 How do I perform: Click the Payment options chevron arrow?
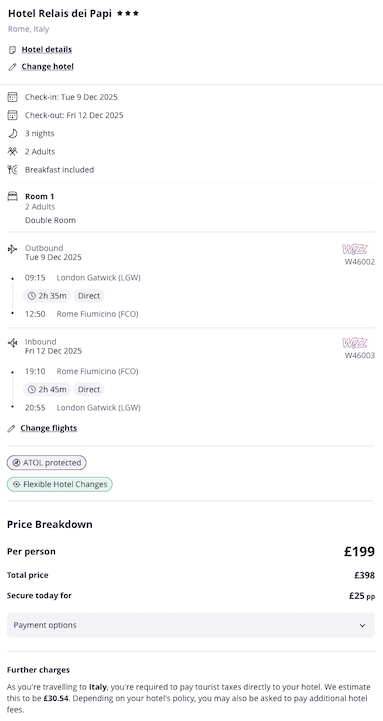point(362,625)
